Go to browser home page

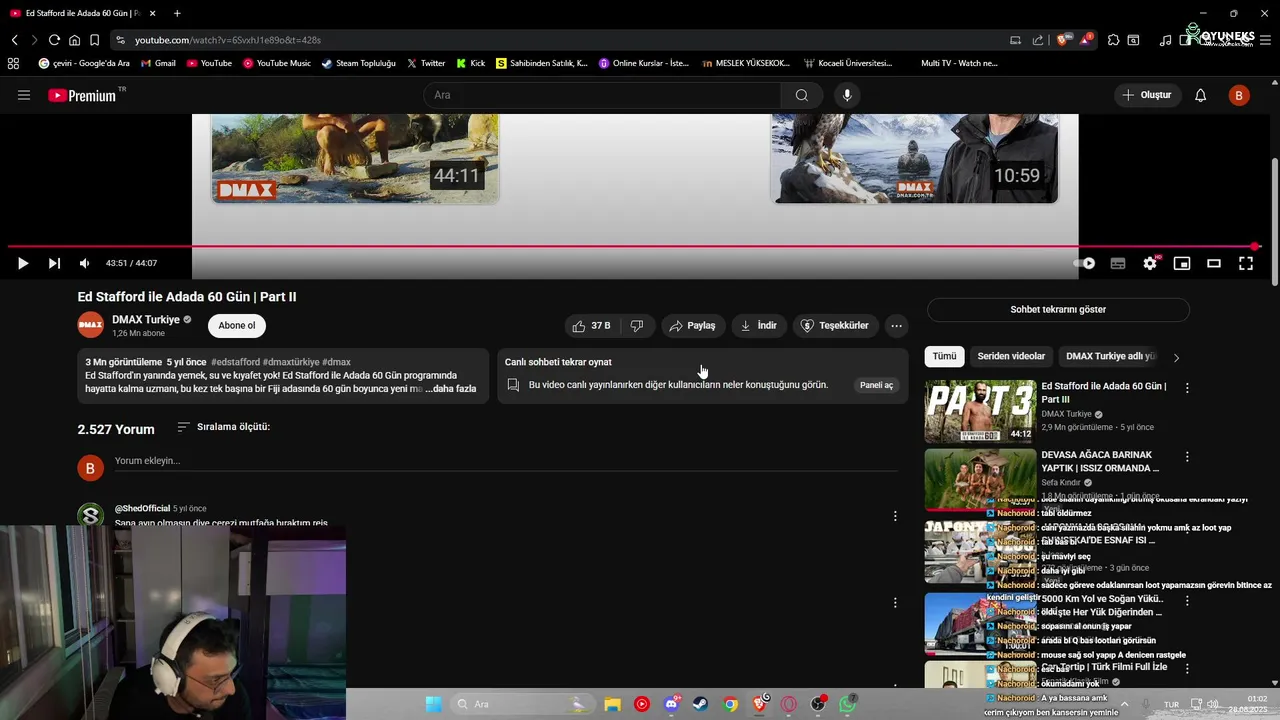(74, 40)
